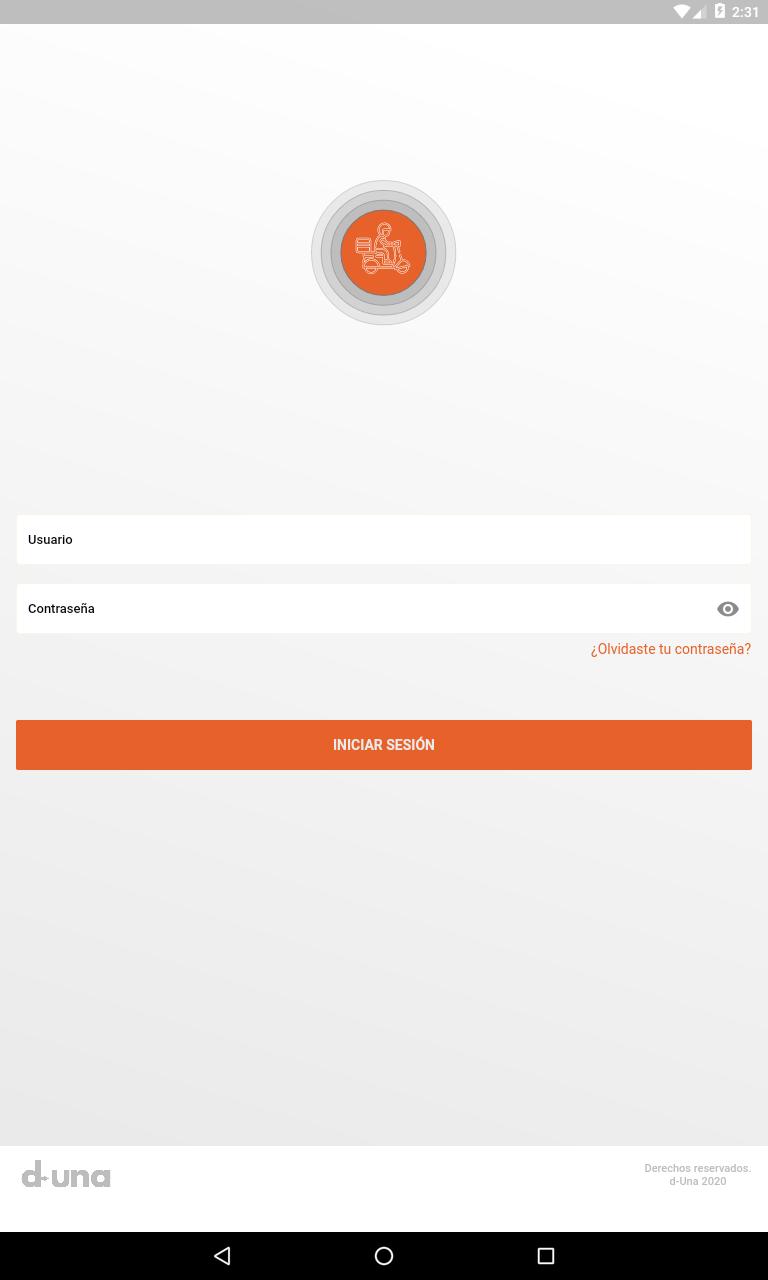This screenshot has width=768, height=1280.
Task: Focus the Usuario input field
Action: click(383, 540)
